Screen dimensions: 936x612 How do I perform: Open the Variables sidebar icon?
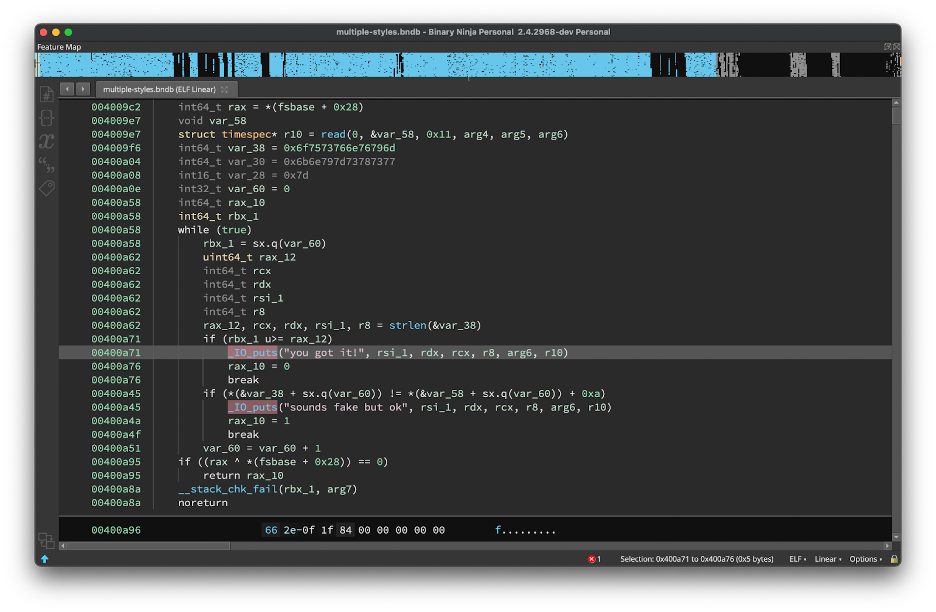coord(46,141)
